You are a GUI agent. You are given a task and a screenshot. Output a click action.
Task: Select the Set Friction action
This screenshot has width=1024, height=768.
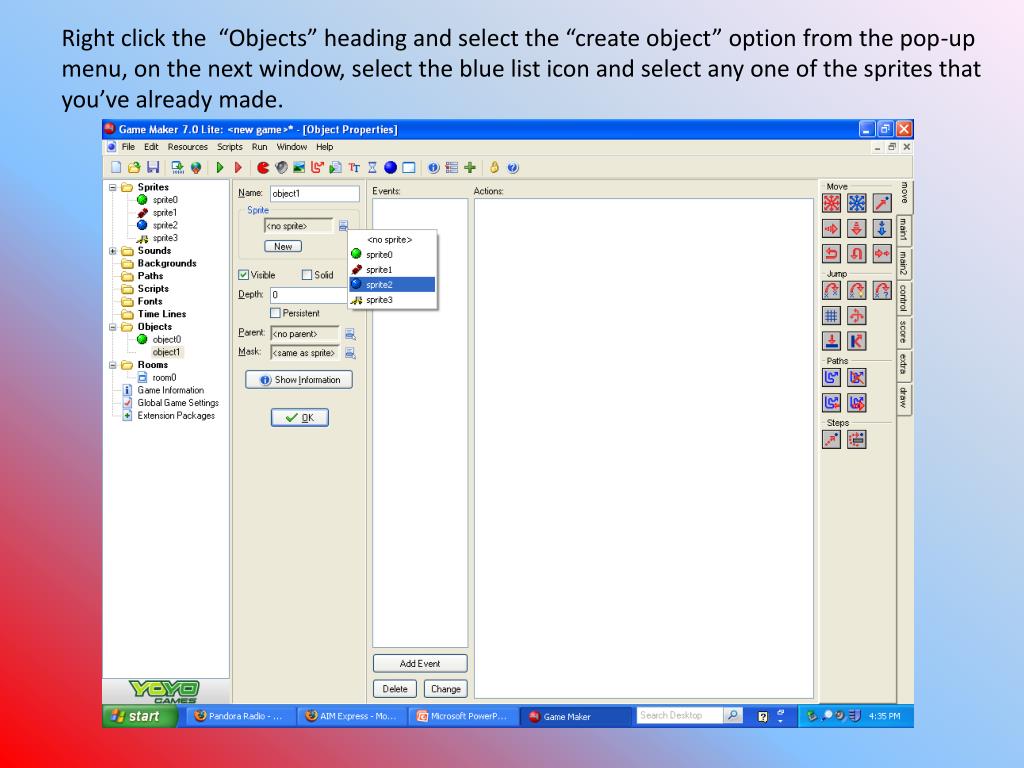click(x=882, y=253)
